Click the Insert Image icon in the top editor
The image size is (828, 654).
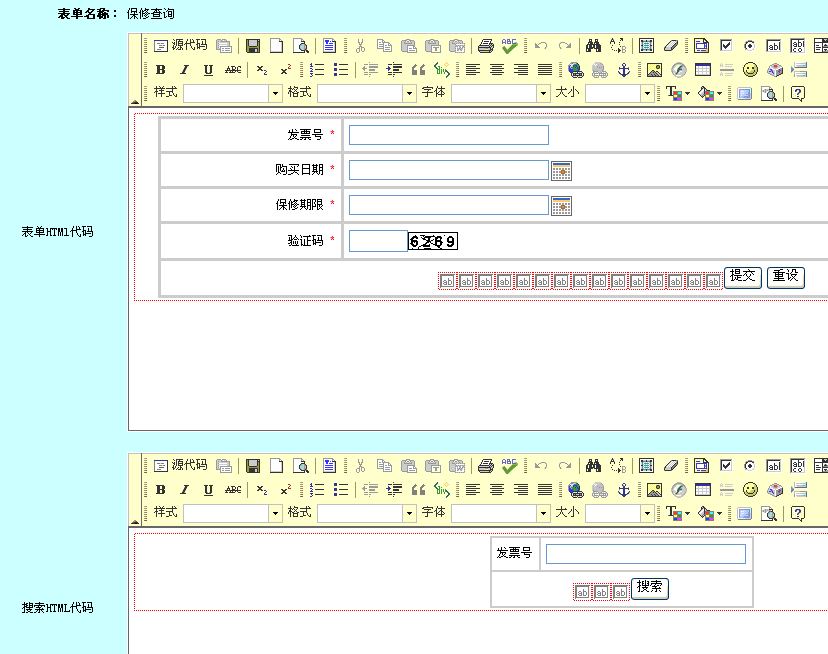click(x=654, y=70)
